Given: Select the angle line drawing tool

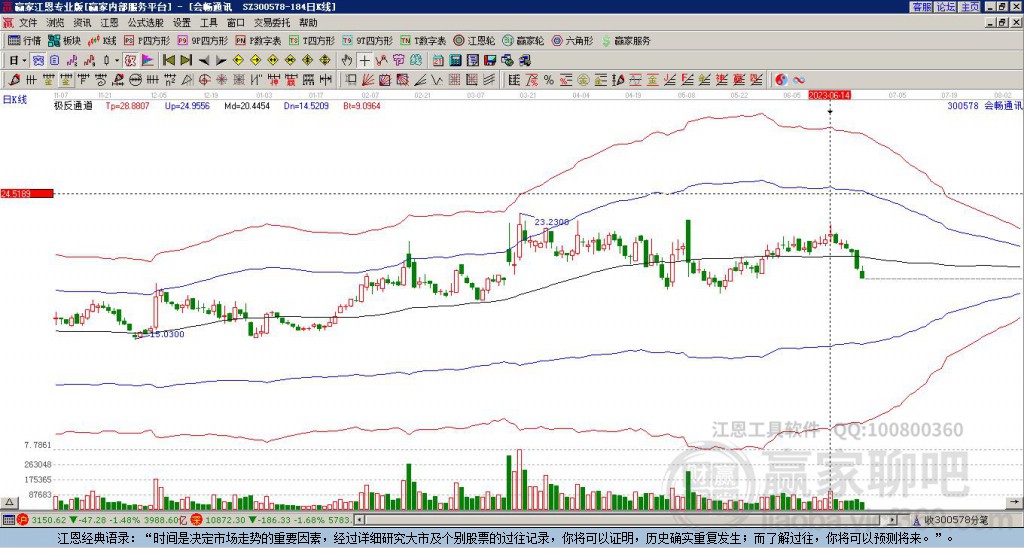Looking at the screenshot, I should (419, 80).
